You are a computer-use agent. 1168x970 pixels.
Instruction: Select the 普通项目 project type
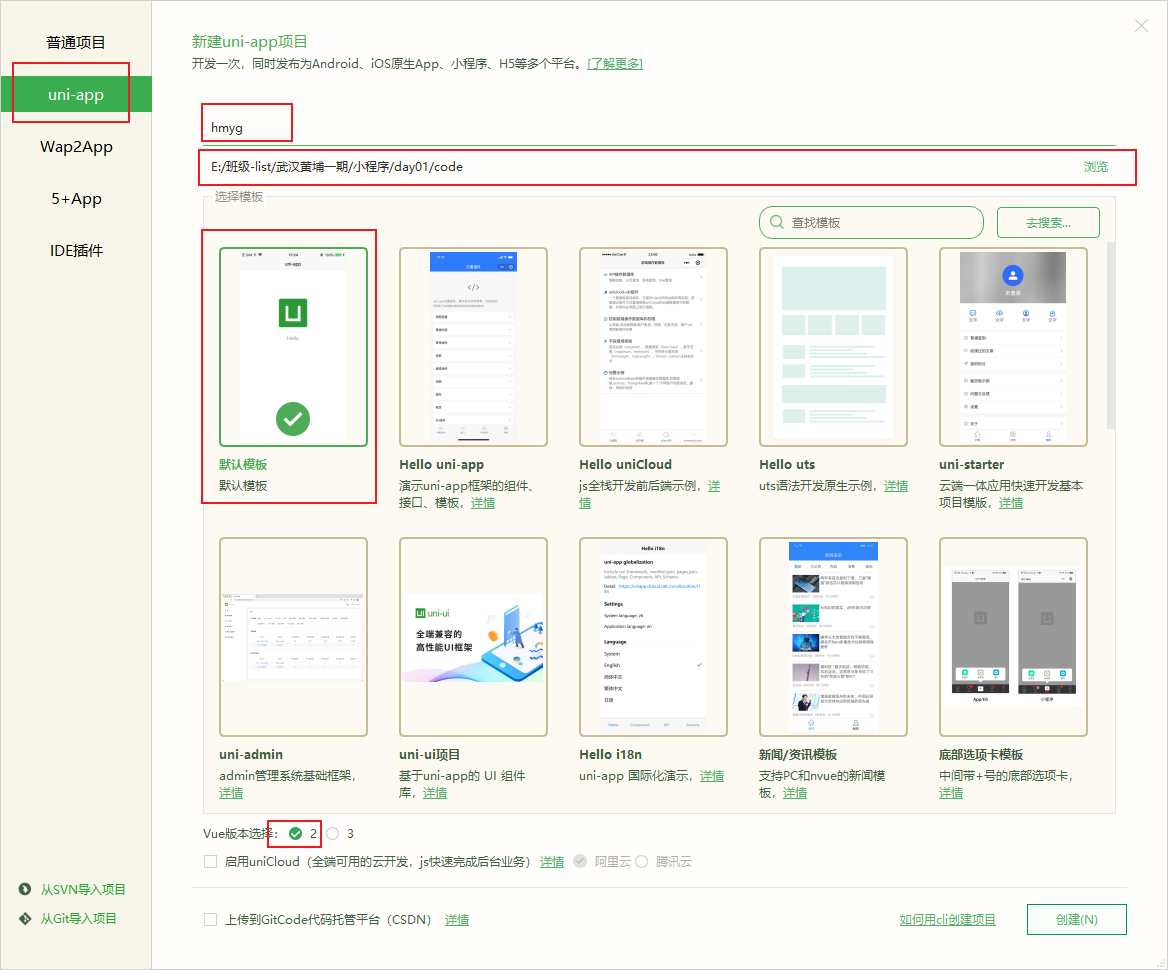(75, 42)
